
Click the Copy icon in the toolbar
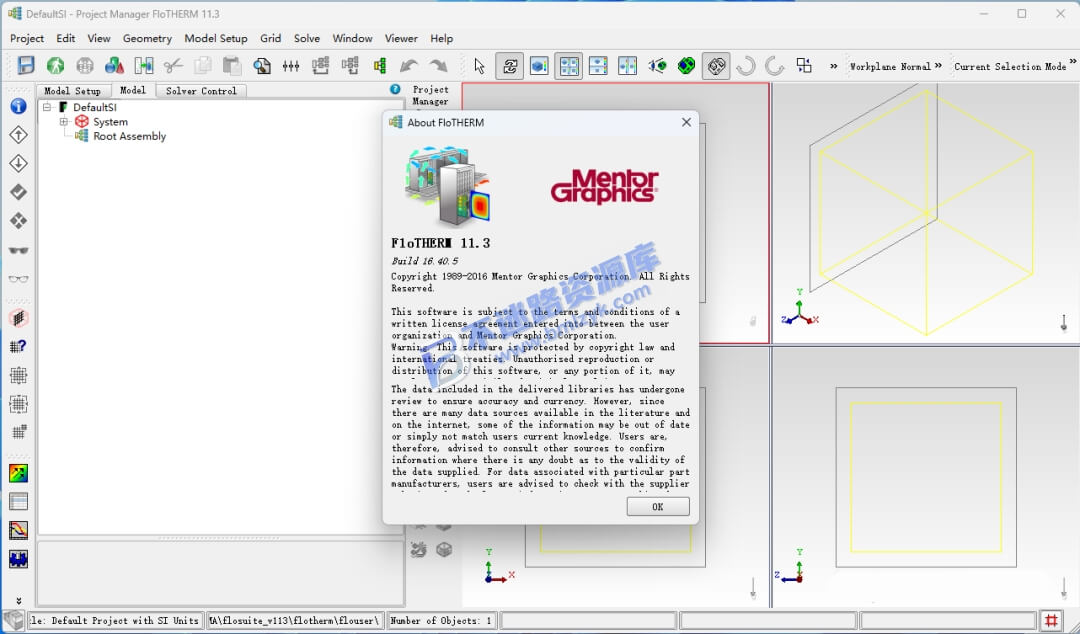[202, 65]
